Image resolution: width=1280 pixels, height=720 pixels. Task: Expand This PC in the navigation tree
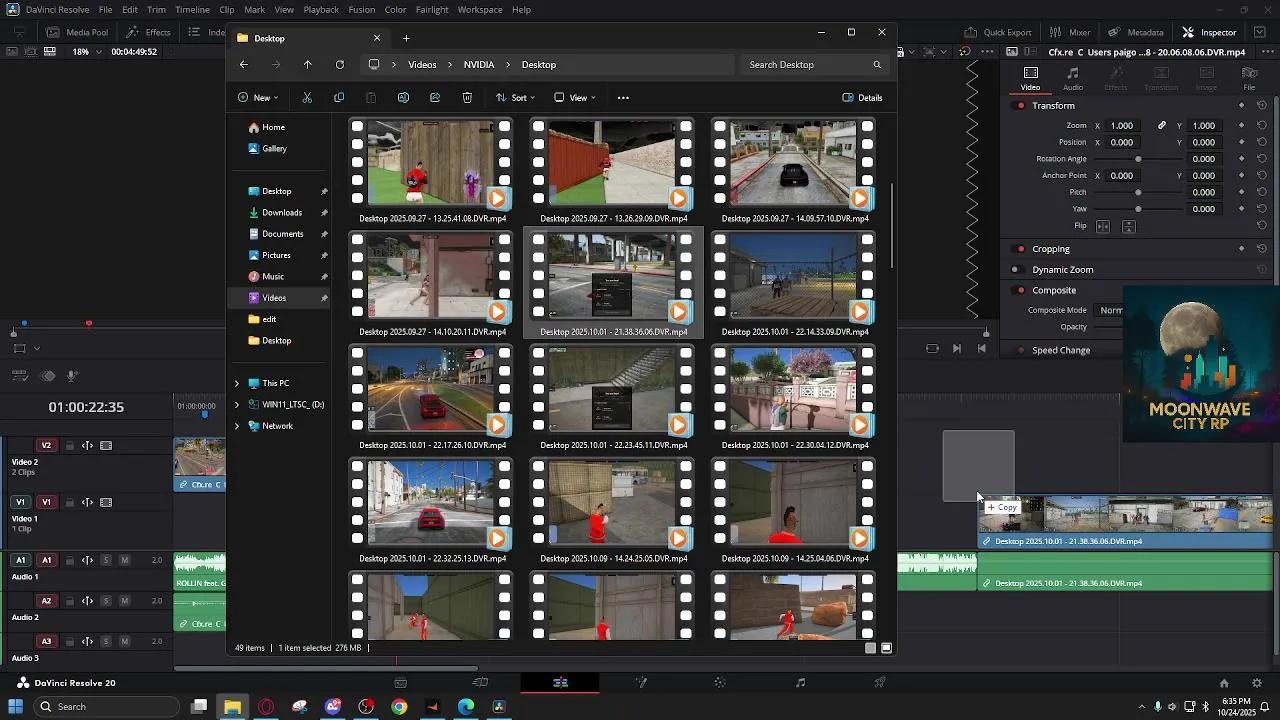(x=237, y=383)
